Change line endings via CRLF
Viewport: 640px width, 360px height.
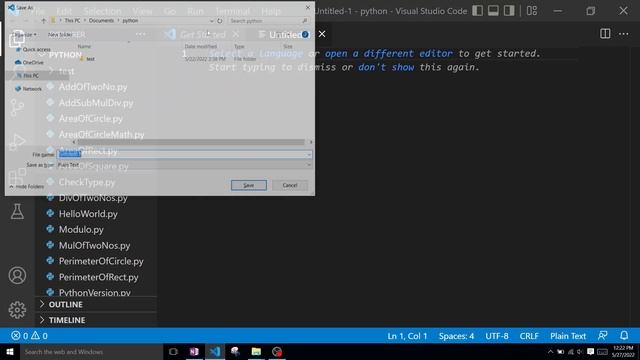[x=529, y=336]
